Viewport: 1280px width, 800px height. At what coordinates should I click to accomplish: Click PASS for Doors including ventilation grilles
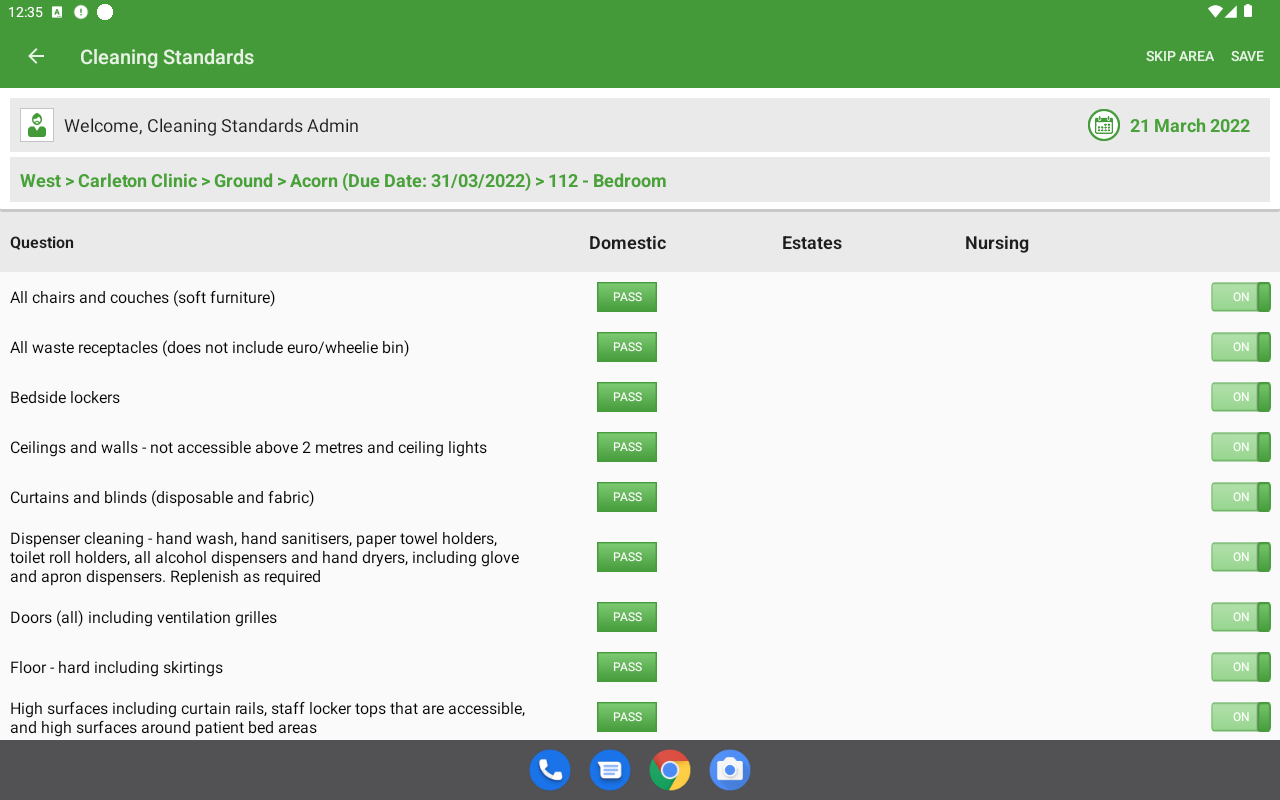627,617
